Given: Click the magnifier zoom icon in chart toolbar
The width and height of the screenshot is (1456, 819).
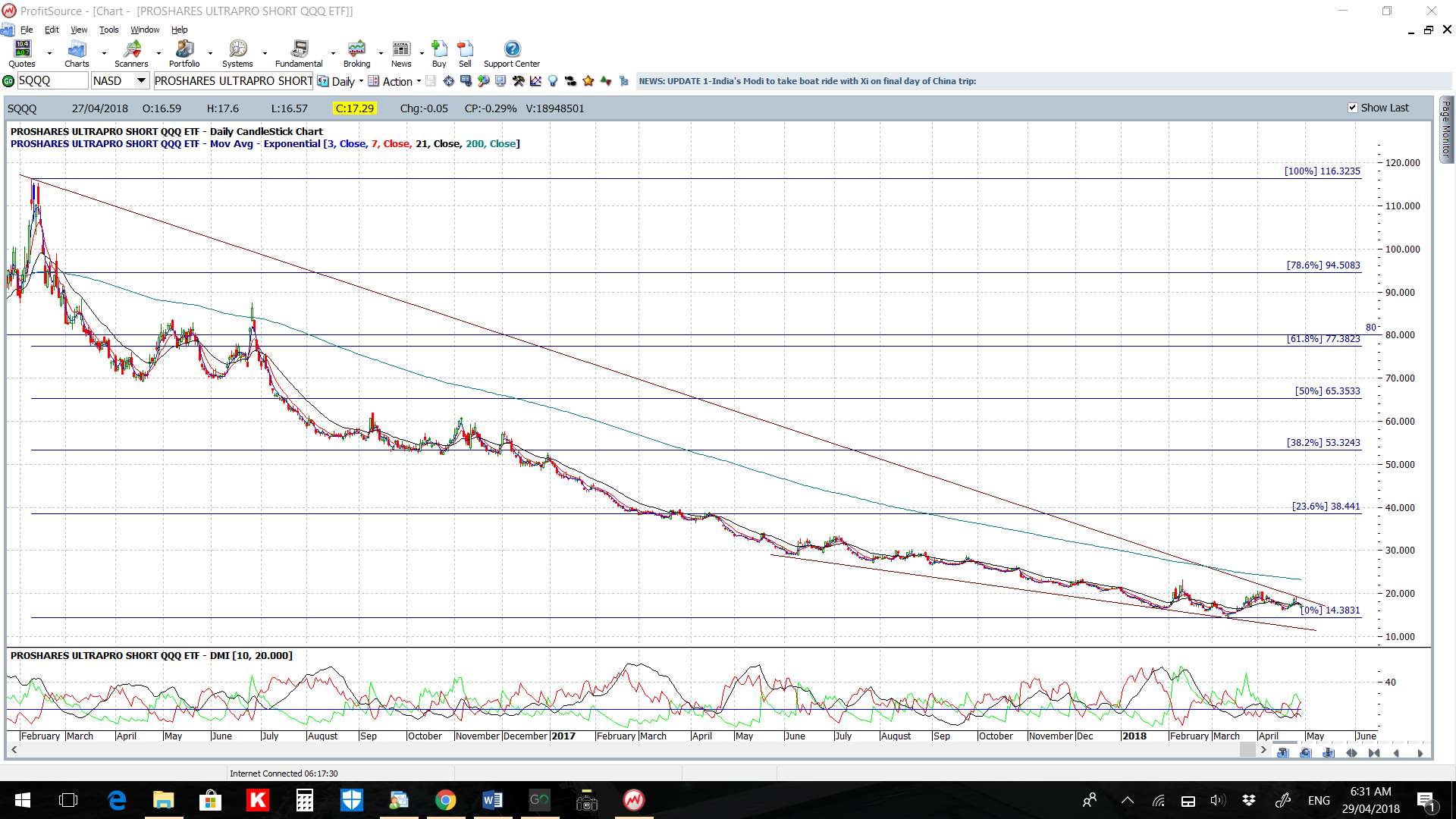Looking at the screenshot, I should [x=483, y=81].
